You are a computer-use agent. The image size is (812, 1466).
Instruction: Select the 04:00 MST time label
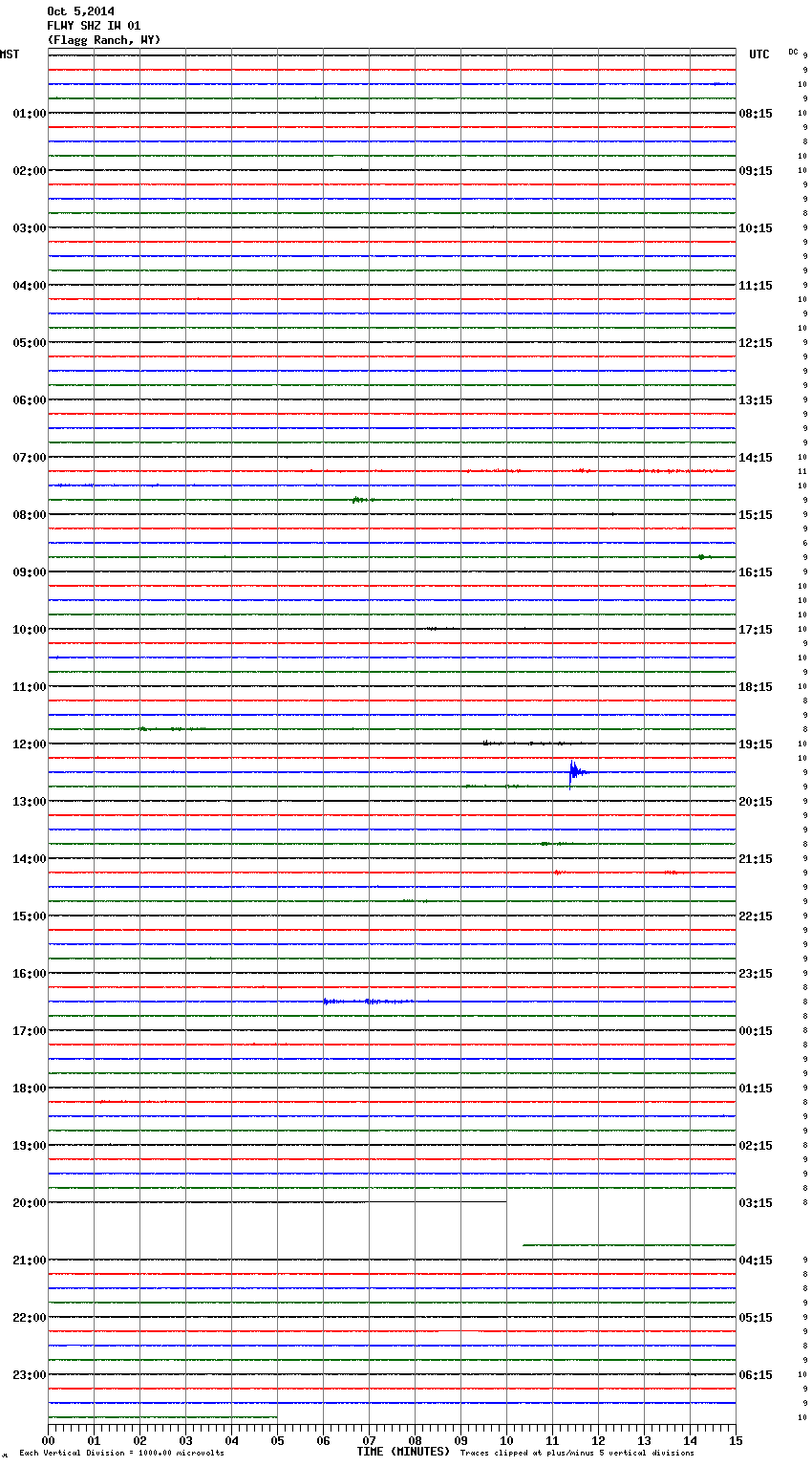click(x=29, y=286)
